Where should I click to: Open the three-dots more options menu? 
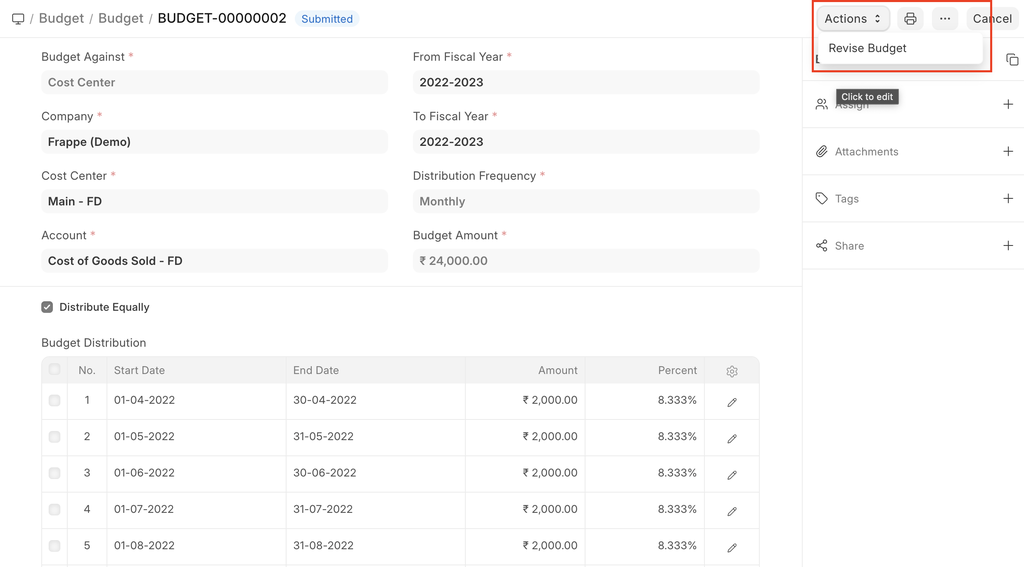(x=944, y=19)
